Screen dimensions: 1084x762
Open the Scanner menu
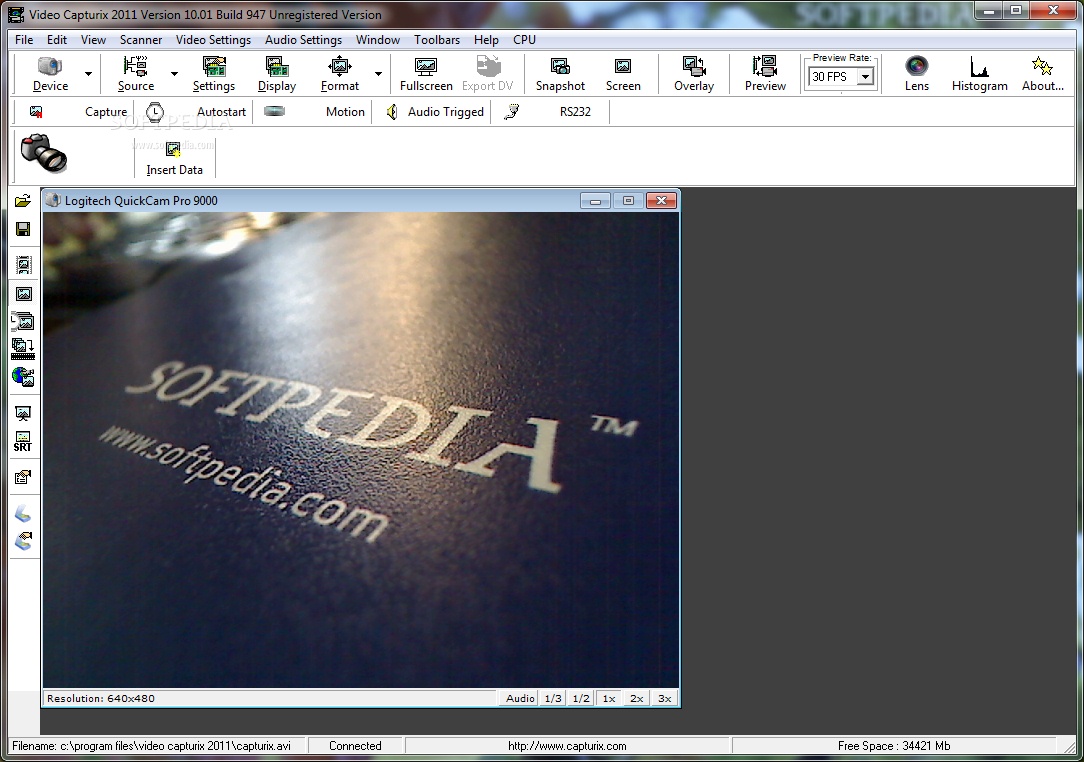pos(141,39)
